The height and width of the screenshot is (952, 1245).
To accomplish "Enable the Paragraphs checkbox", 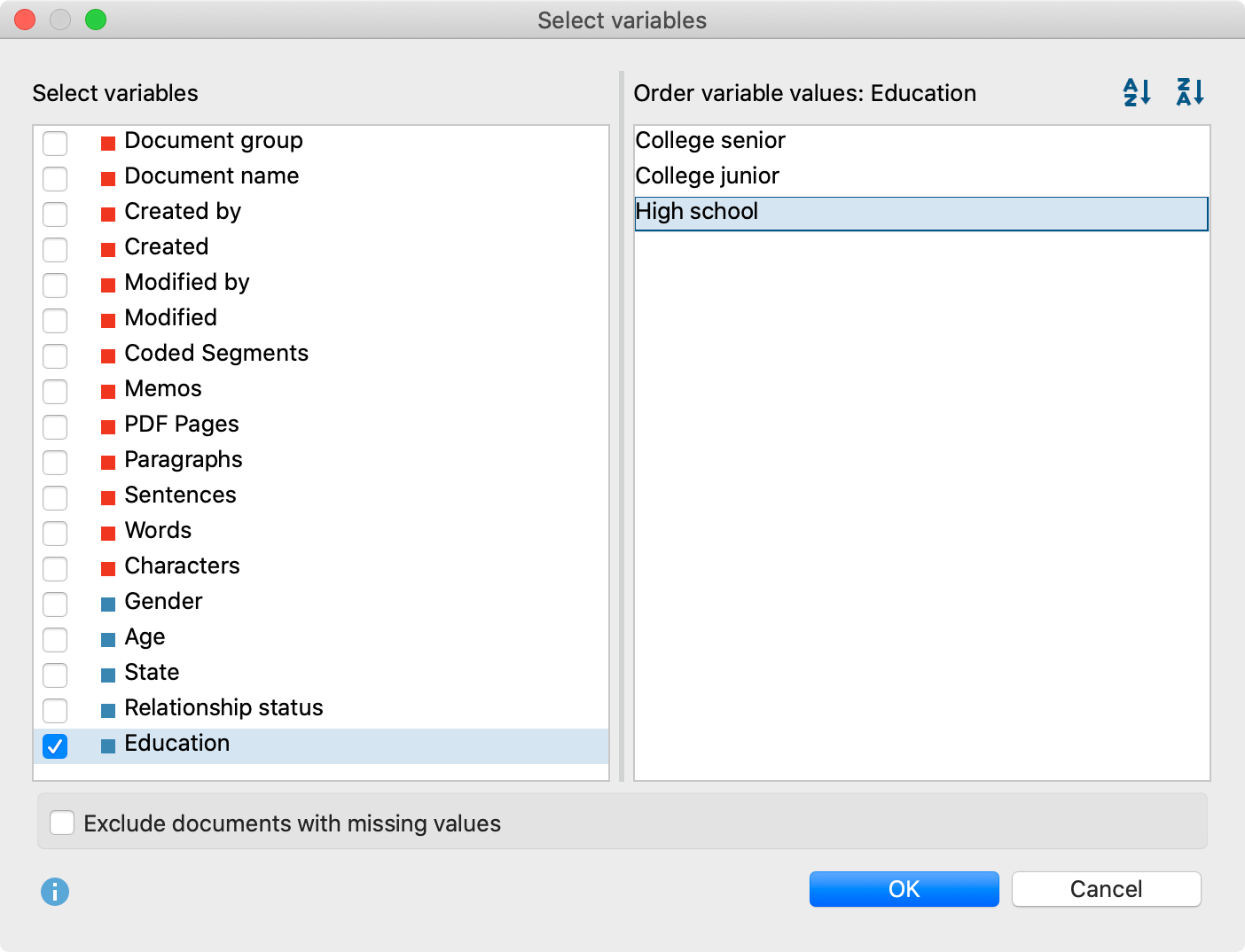I will [x=55, y=462].
